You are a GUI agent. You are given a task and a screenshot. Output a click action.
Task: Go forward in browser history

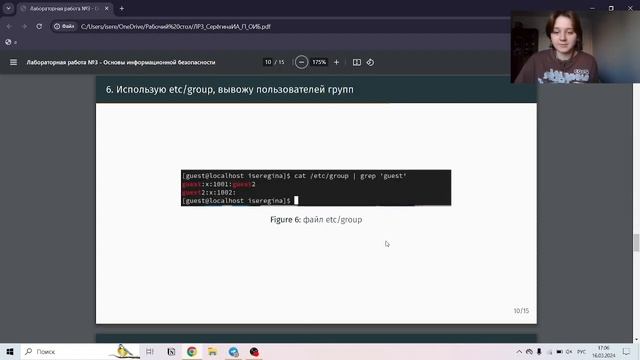24,27
